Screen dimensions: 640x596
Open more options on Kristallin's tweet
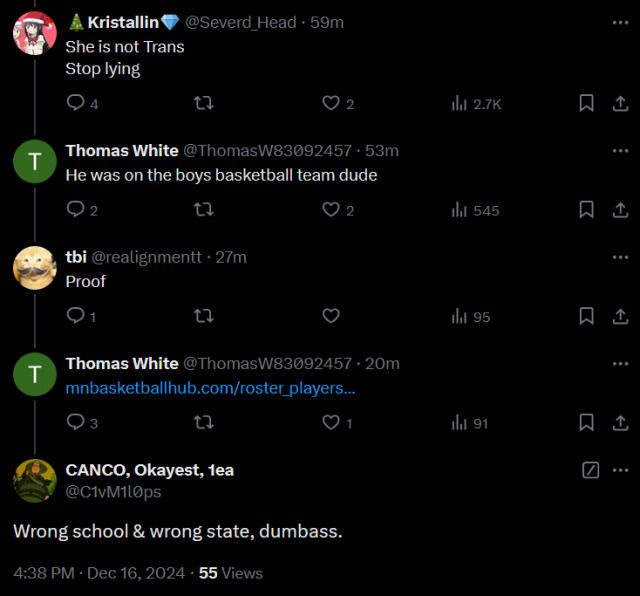click(x=620, y=22)
